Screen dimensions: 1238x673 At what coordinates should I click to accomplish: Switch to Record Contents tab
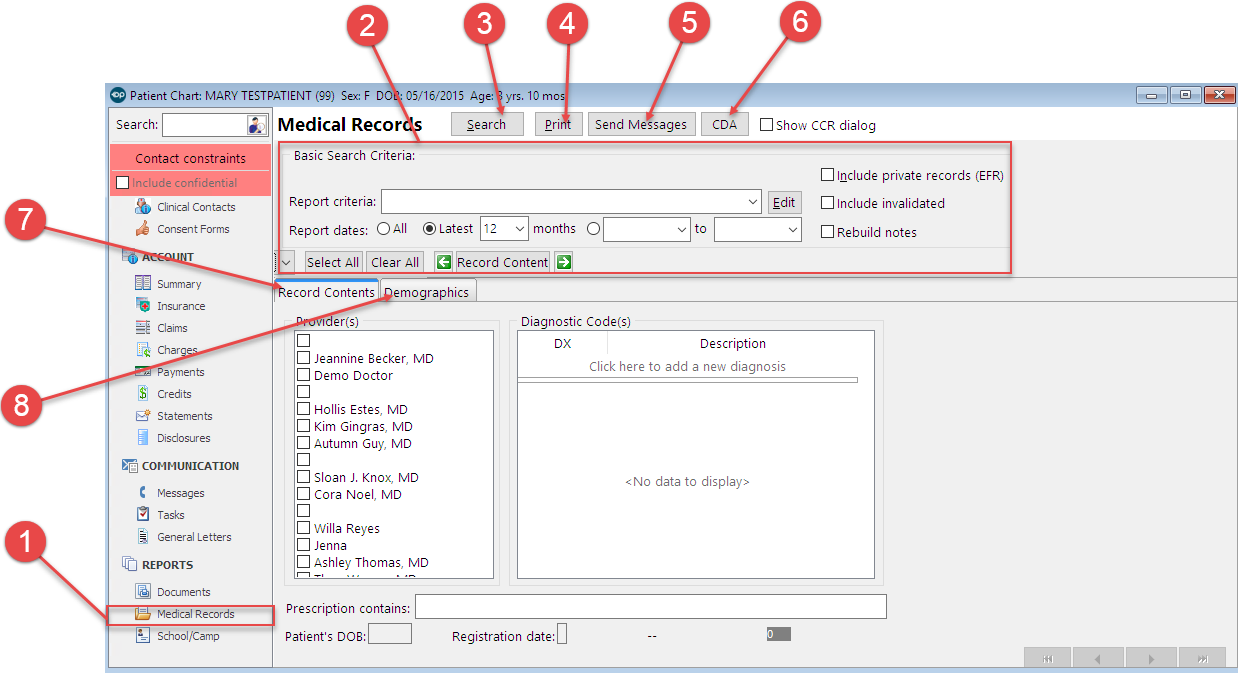pyautogui.click(x=326, y=292)
